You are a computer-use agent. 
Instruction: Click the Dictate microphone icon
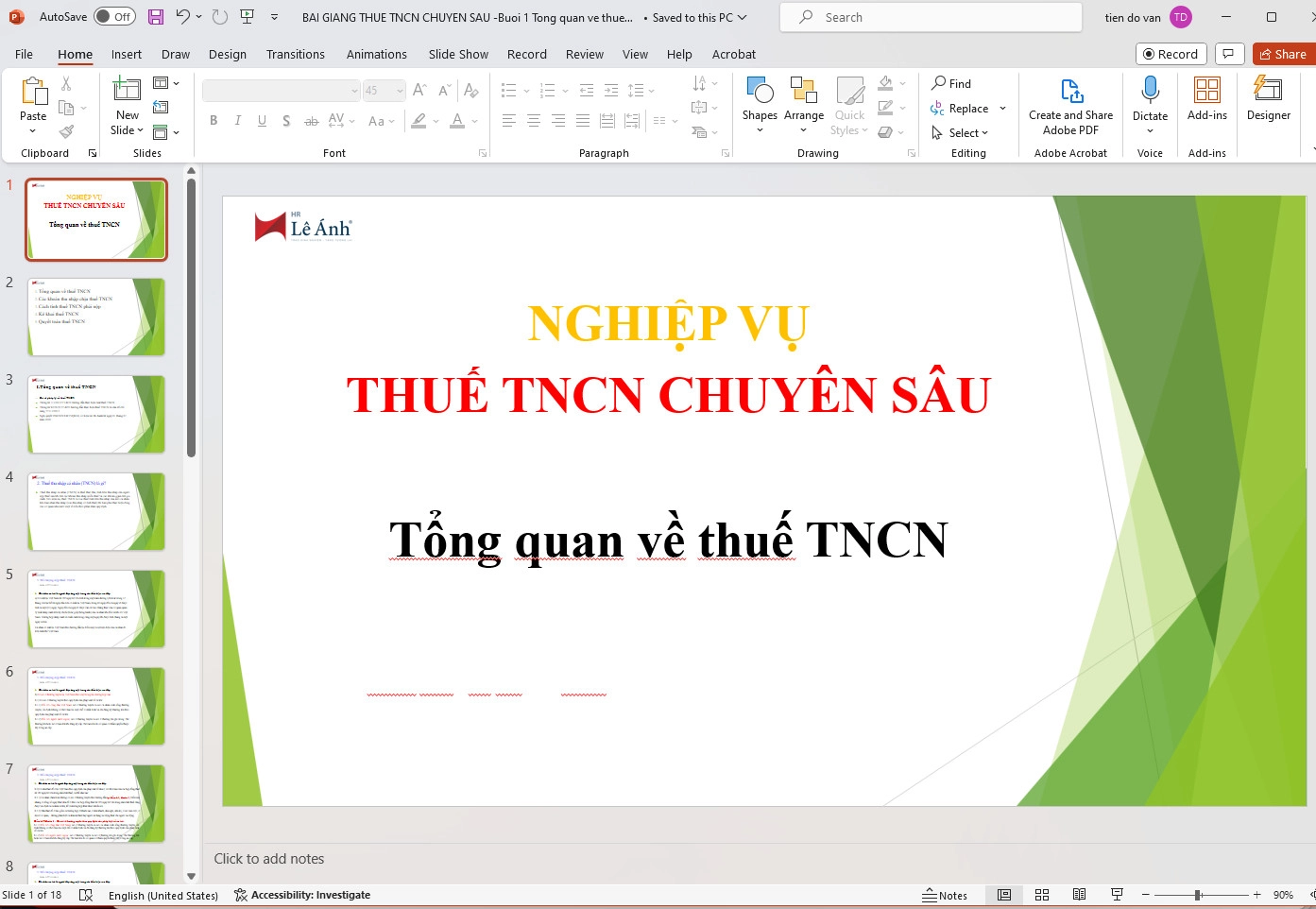pos(1150,92)
